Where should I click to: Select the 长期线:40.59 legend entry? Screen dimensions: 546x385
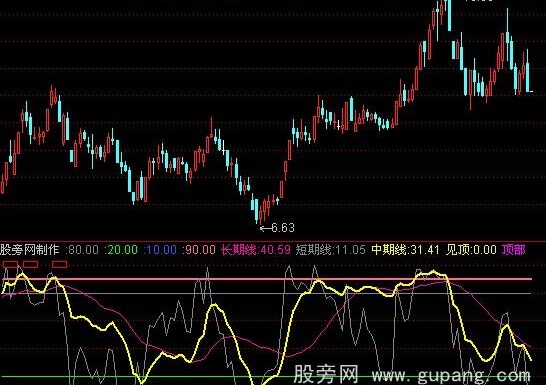[x=256, y=250]
